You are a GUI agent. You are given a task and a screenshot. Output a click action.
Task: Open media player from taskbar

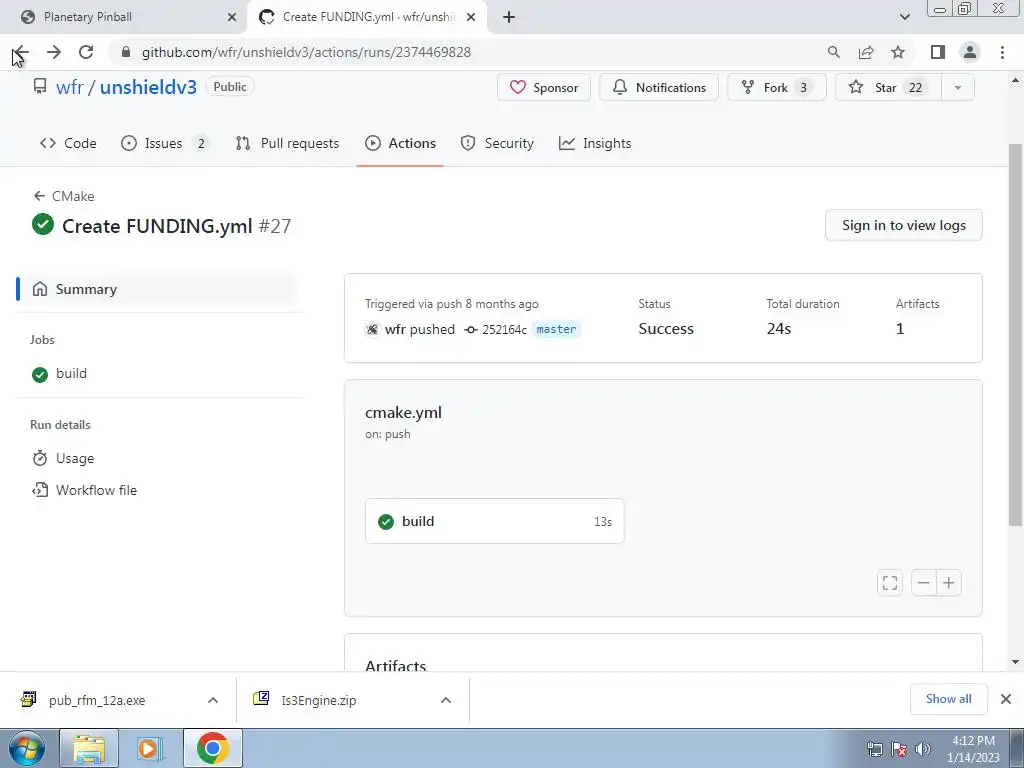click(150, 748)
